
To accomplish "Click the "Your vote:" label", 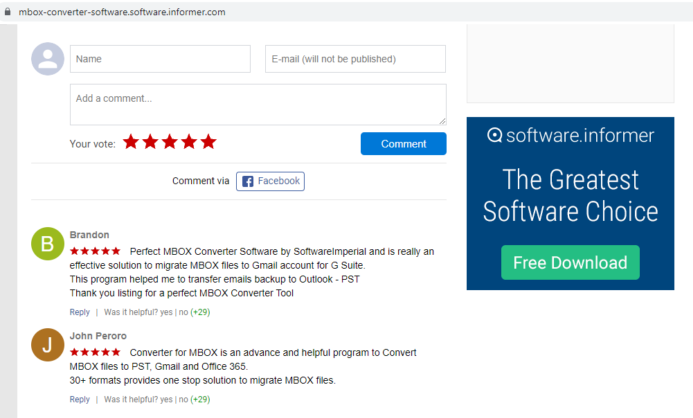I will pos(92,144).
